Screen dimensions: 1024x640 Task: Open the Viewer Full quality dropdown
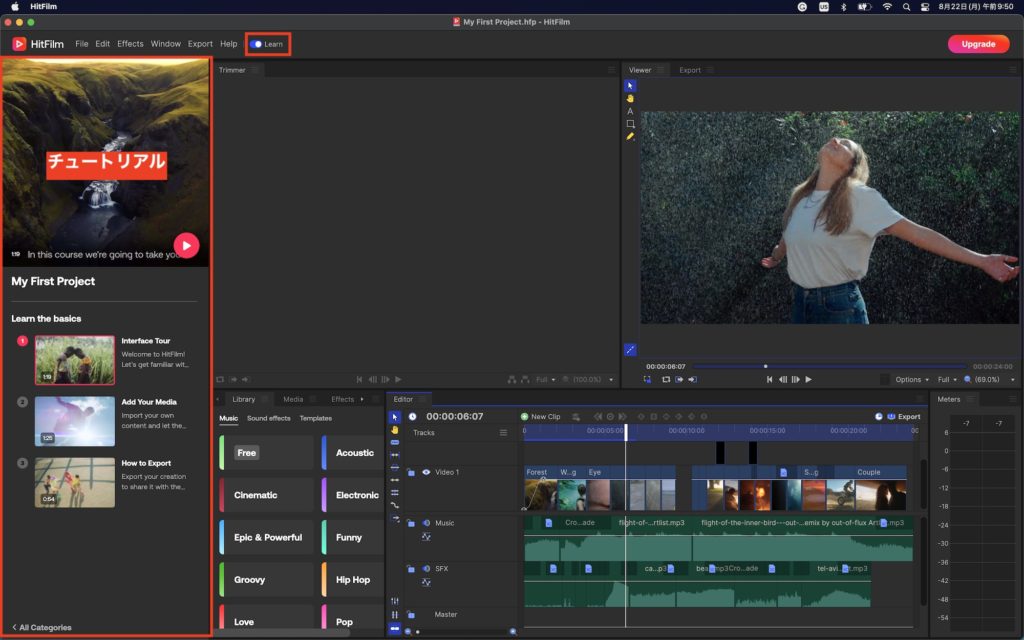point(947,380)
